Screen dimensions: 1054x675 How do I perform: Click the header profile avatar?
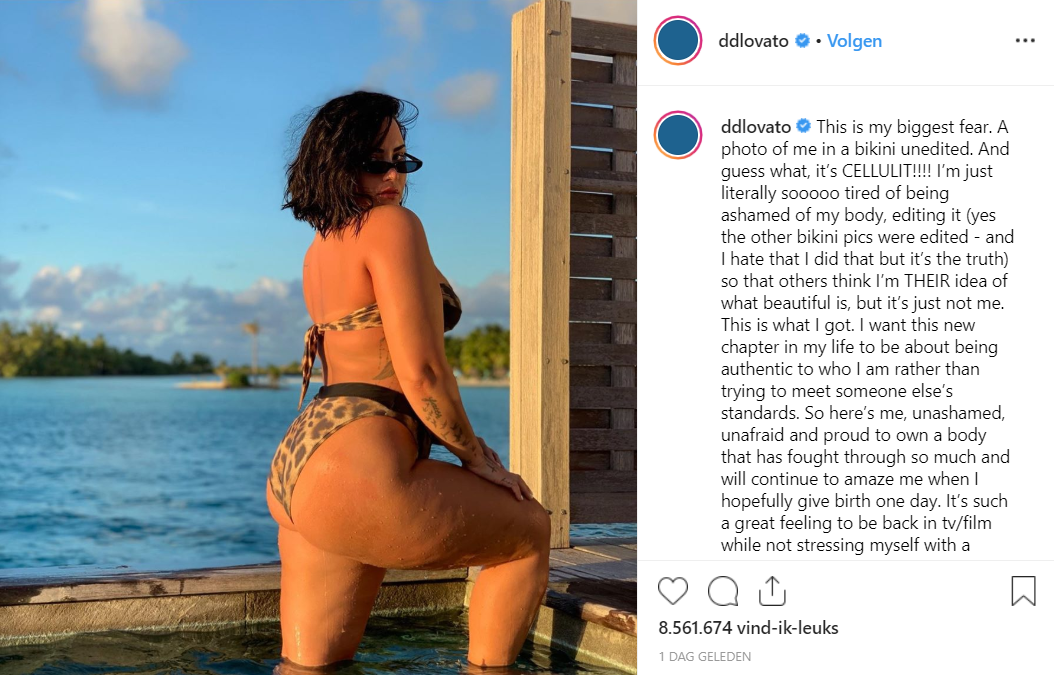678,40
